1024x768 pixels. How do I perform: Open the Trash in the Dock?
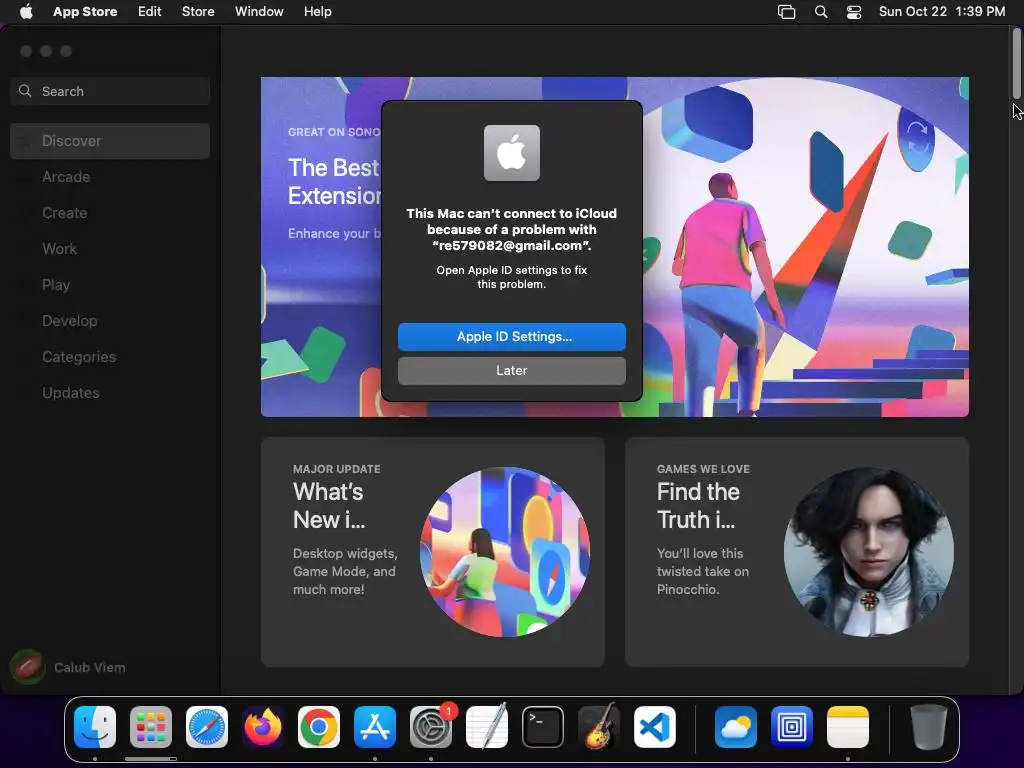(x=928, y=727)
